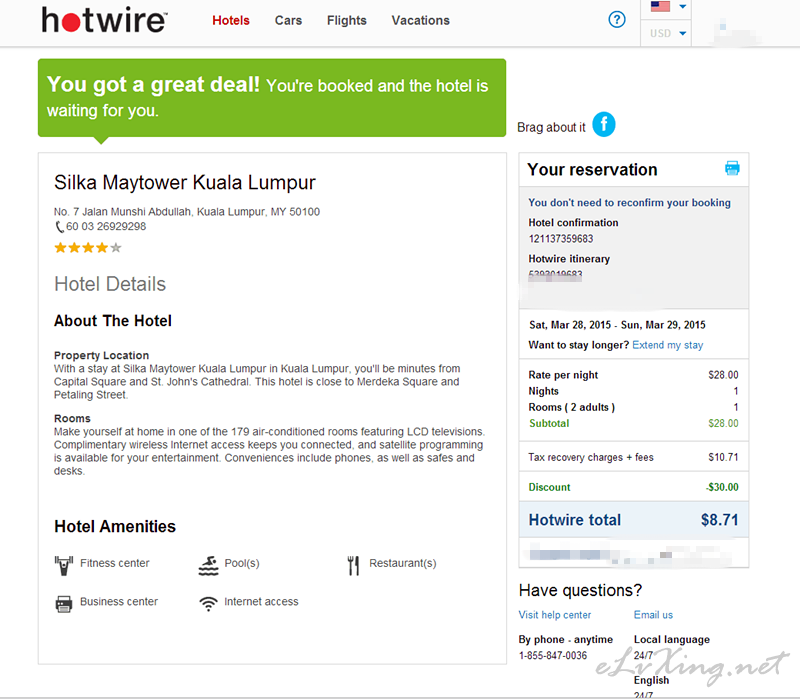
Task: Open the Visit help center link
Action: [555, 615]
